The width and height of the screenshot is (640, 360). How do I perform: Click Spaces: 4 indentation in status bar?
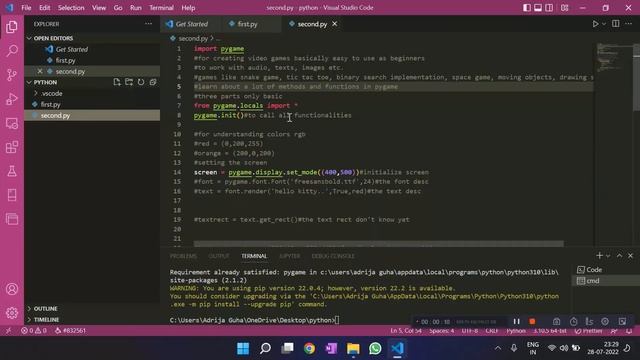pos(441,331)
